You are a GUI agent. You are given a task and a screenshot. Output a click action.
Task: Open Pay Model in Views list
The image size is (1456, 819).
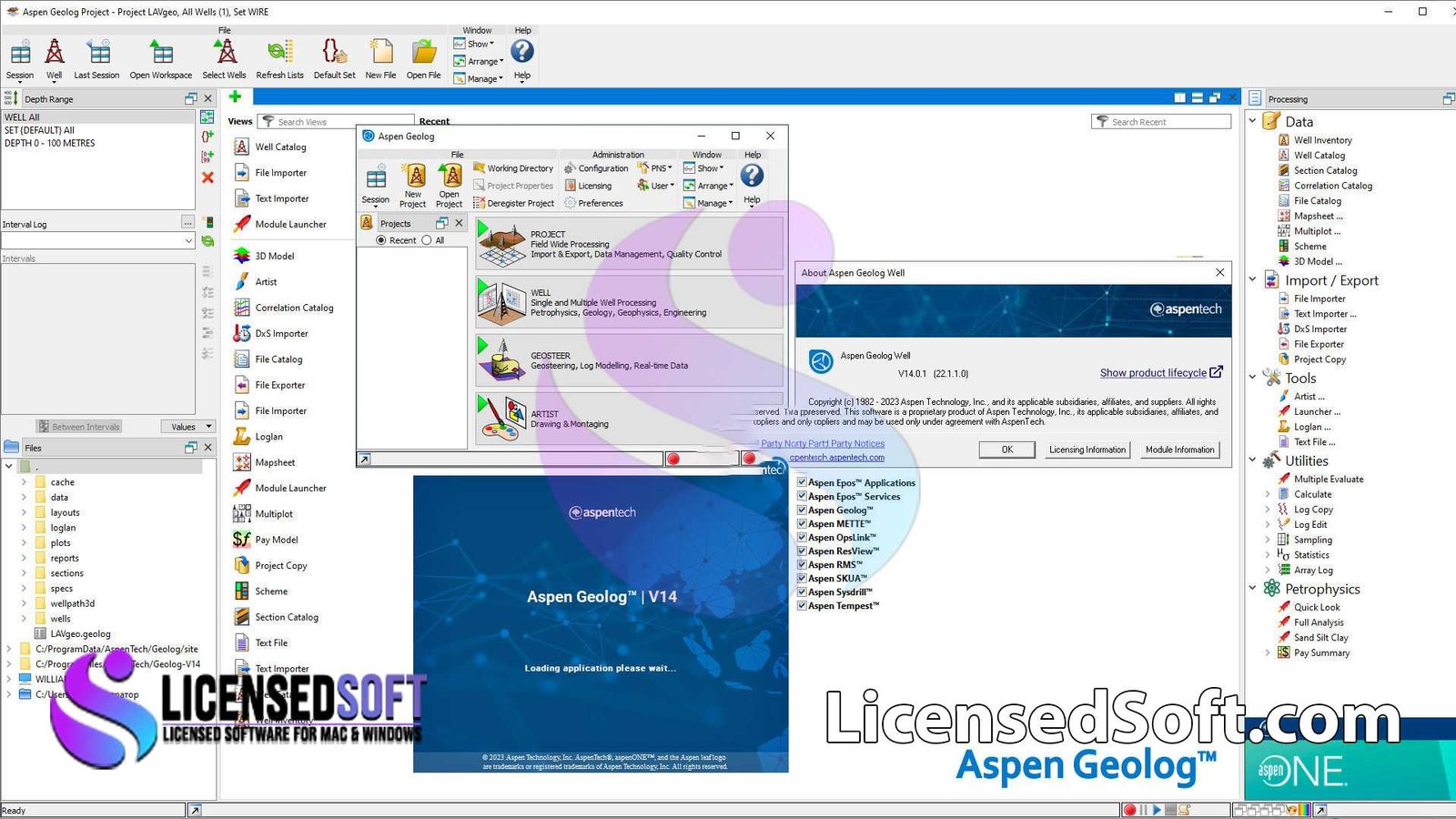point(276,540)
